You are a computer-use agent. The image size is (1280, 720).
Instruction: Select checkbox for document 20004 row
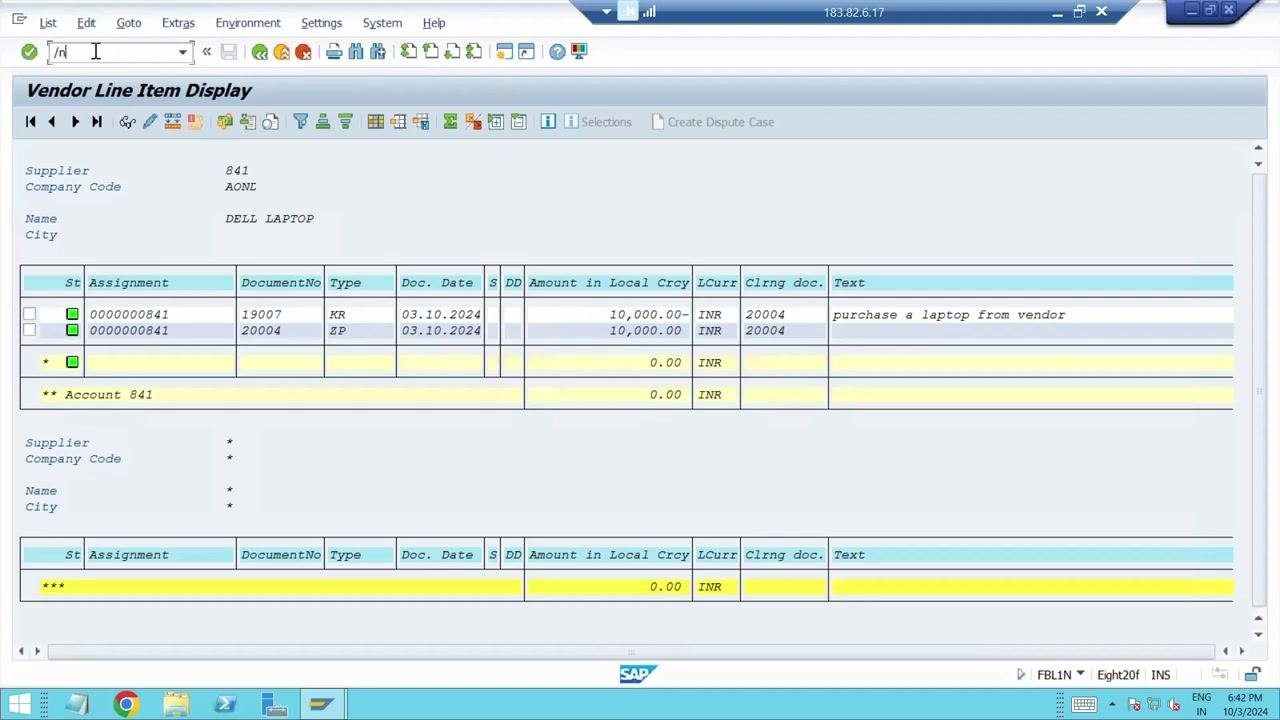pyautogui.click(x=29, y=330)
